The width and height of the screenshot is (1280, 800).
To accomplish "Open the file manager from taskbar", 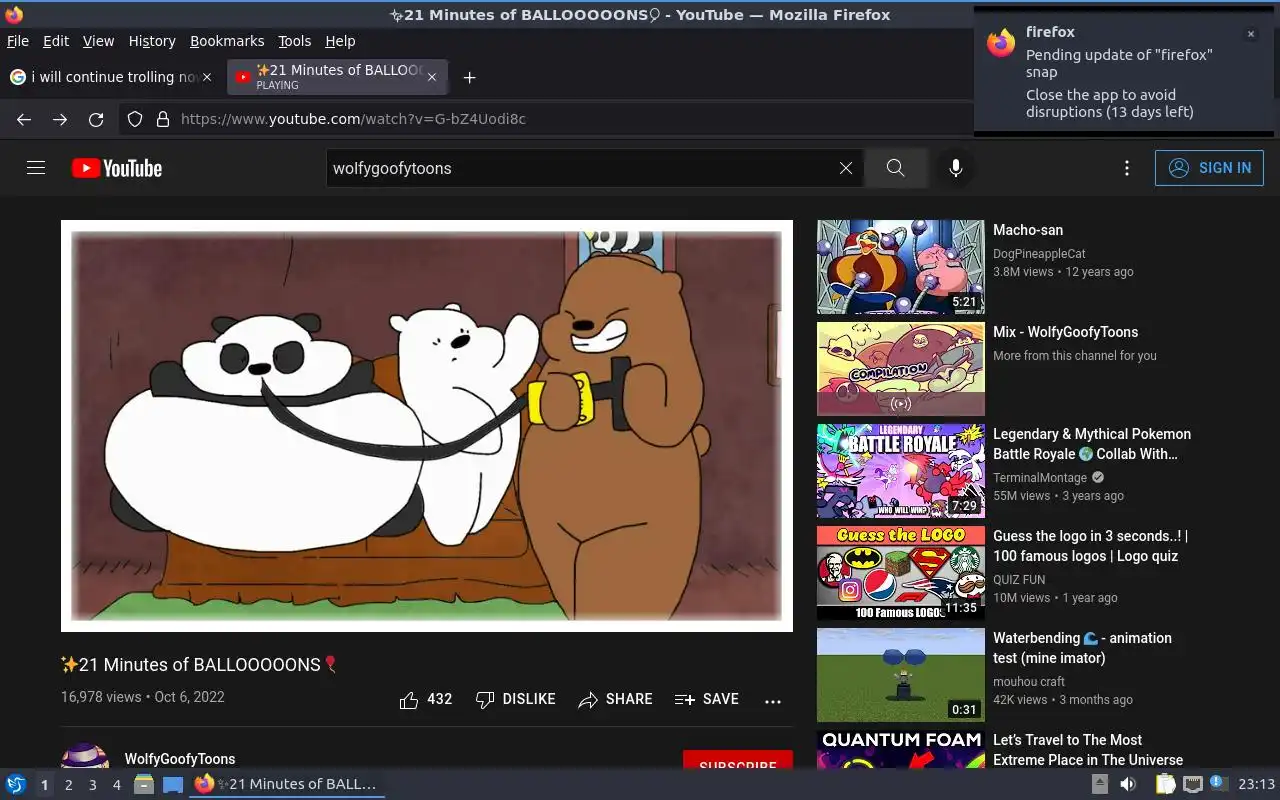I will pyautogui.click(x=144, y=784).
